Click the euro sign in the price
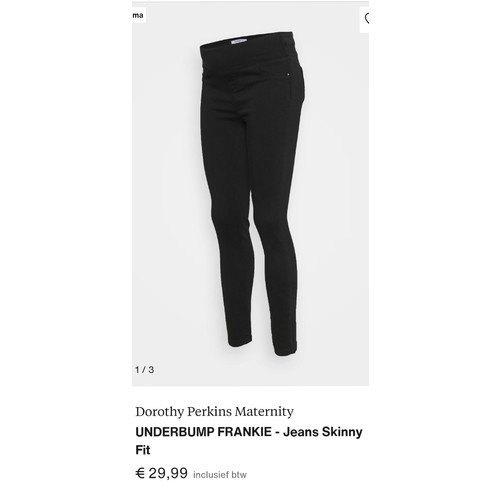This screenshot has height=500, width=500. [x=140, y=473]
